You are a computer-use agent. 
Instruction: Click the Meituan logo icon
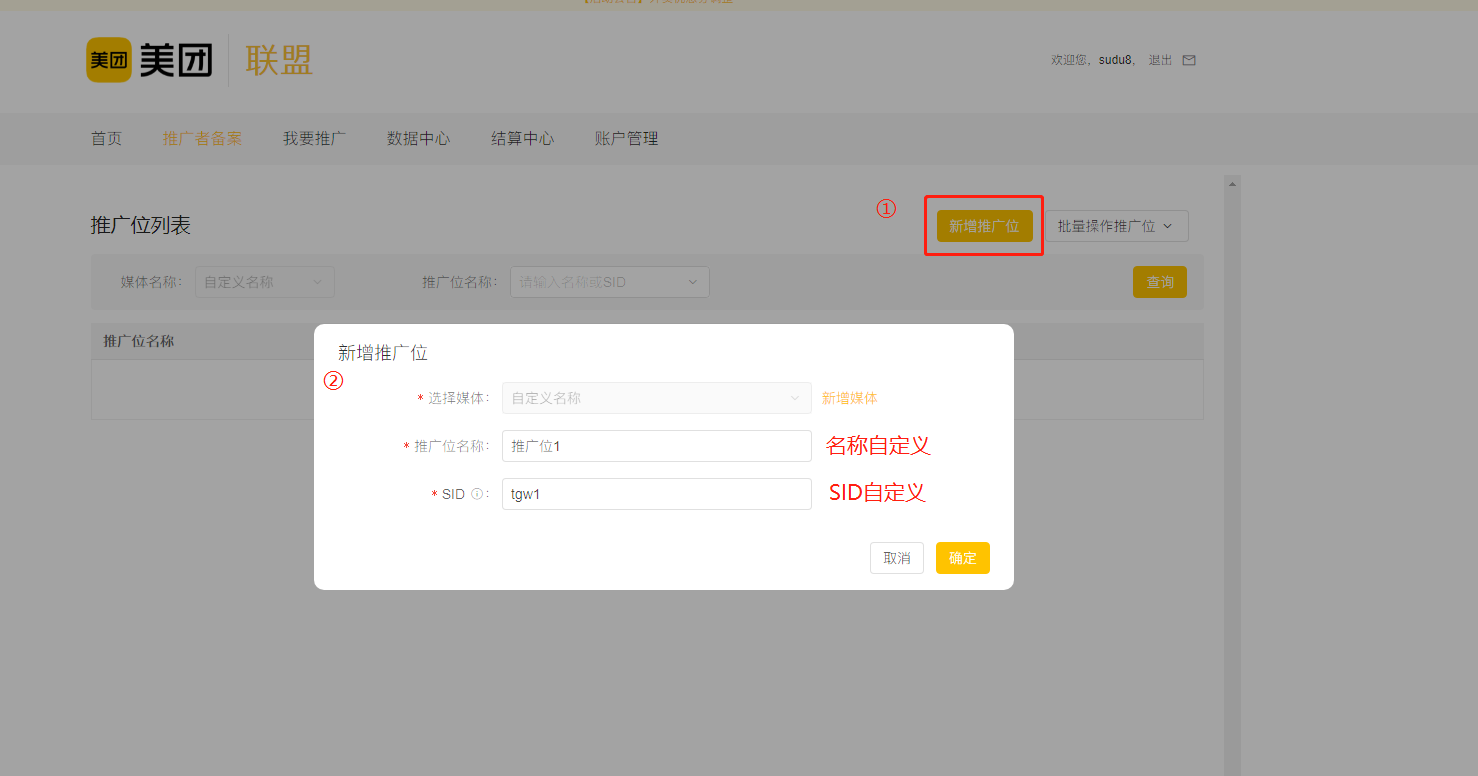(x=109, y=60)
